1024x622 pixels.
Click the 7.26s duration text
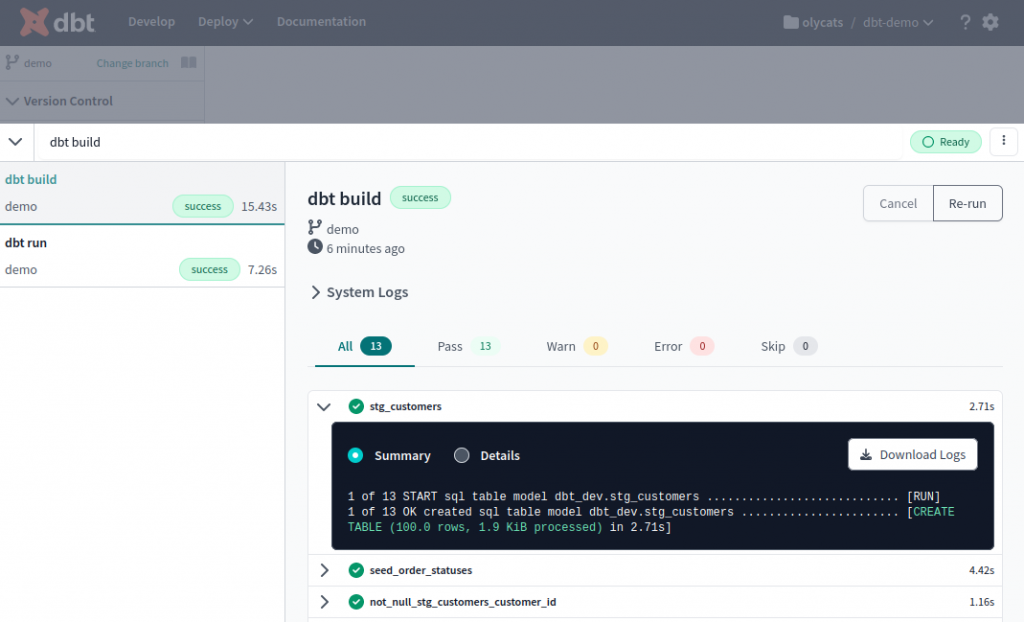(x=262, y=269)
